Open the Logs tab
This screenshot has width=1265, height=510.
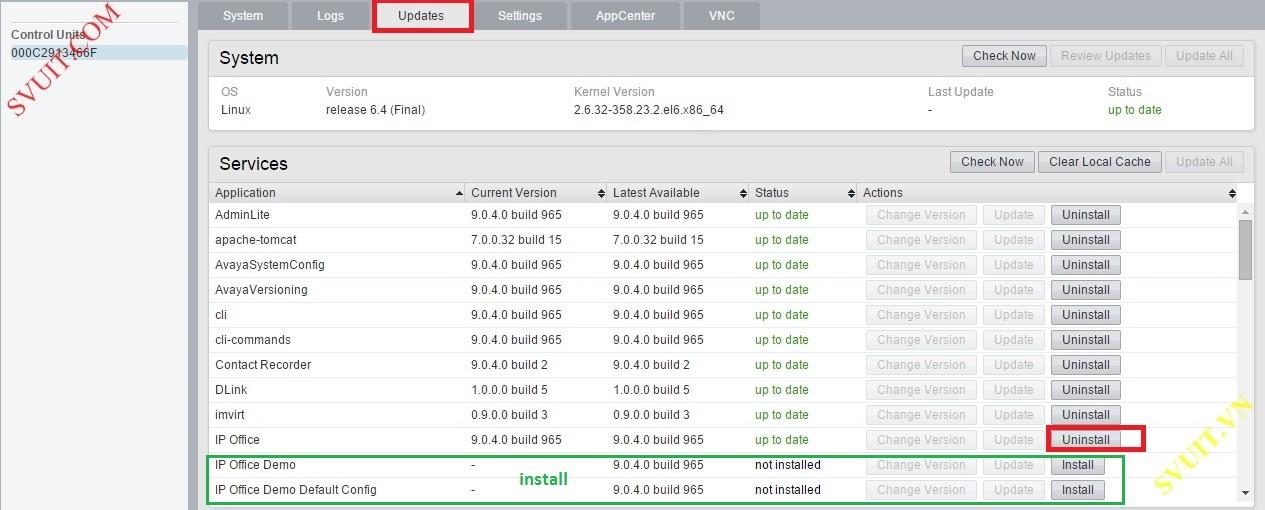(x=330, y=16)
